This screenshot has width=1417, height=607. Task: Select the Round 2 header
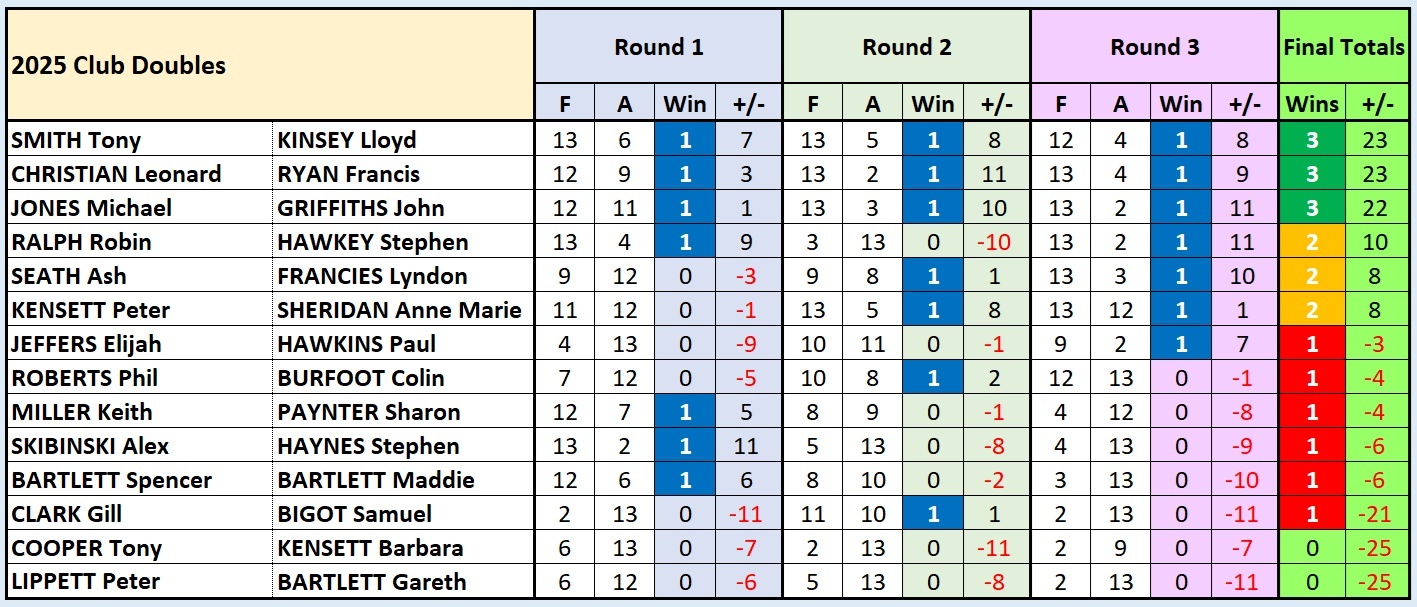pyautogui.click(x=906, y=47)
